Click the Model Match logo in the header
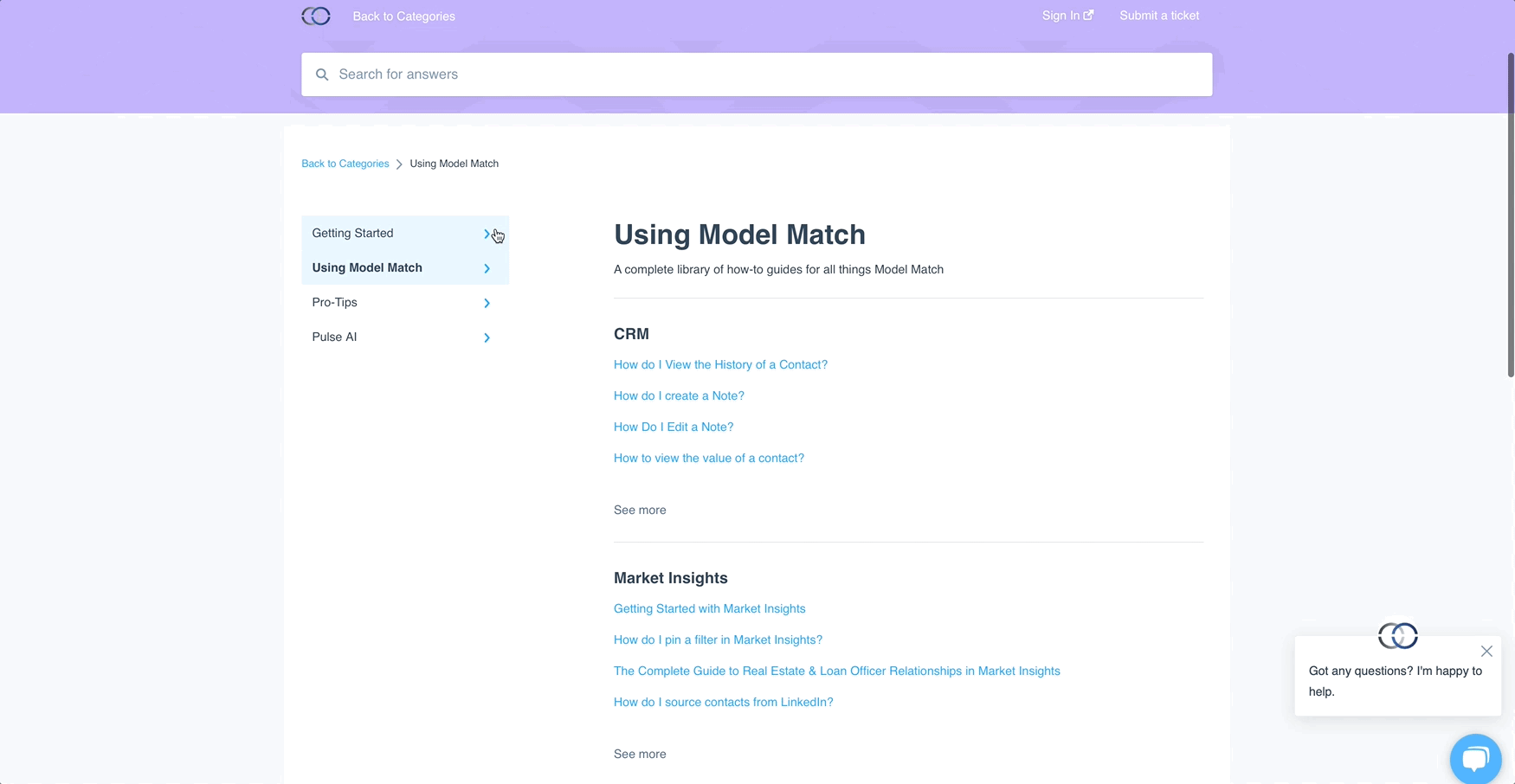This screenshot has height=784, width=1515. (x=316, y=16)
